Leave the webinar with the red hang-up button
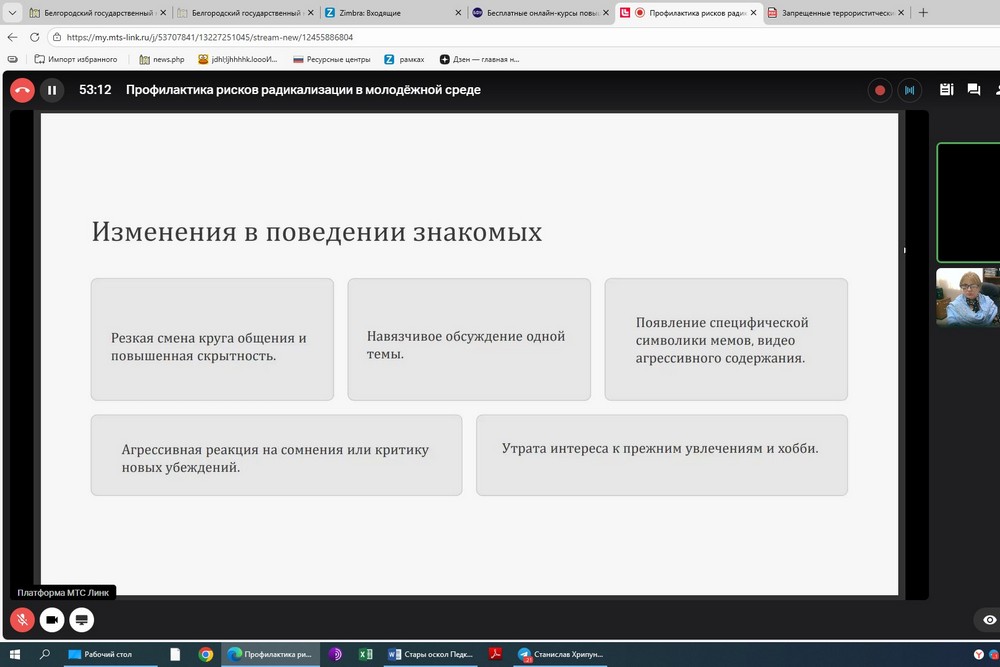The image size is (1000, 667). (22, 90)
